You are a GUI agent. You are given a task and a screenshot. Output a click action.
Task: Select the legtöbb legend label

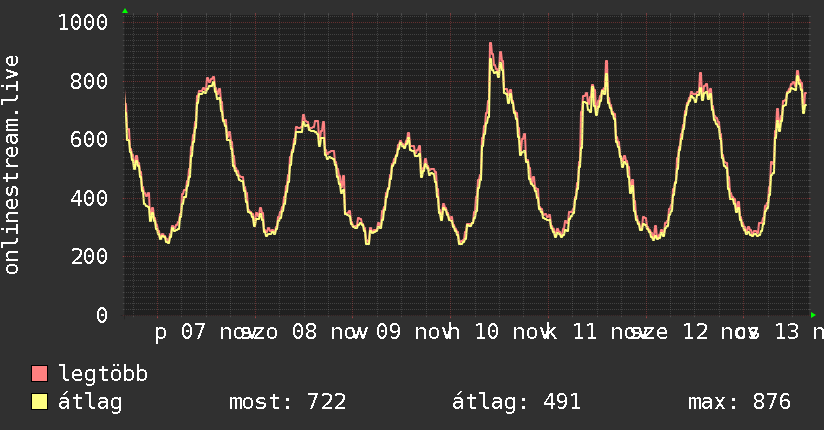pyautogui.click(x=103, y=374)
